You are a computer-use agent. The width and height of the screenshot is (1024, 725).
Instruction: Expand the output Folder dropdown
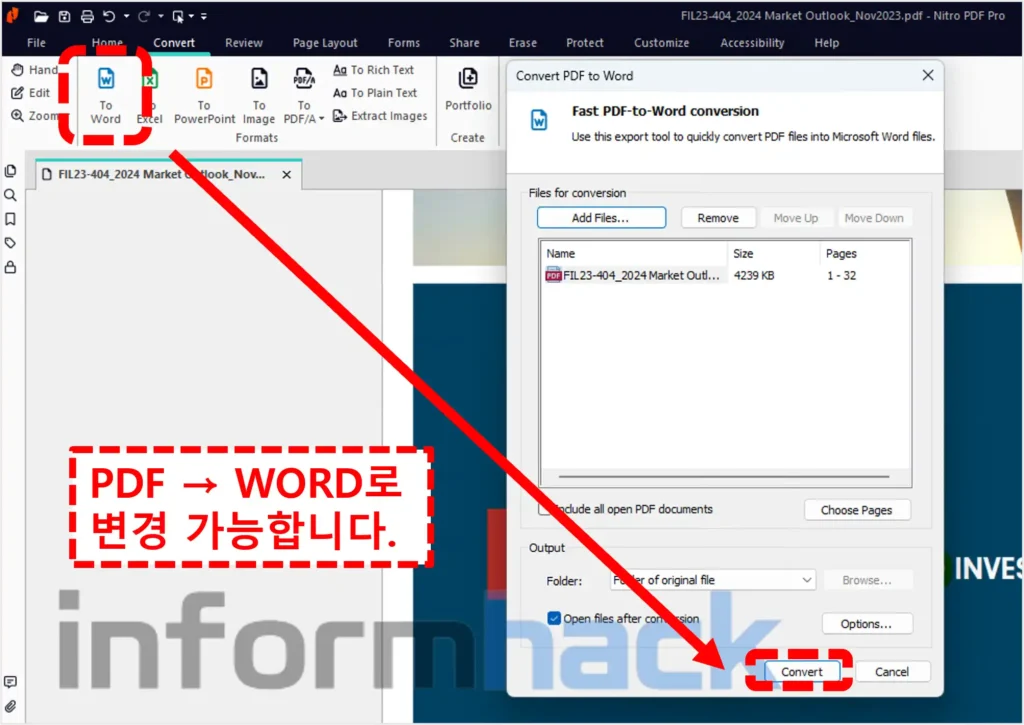807,580
